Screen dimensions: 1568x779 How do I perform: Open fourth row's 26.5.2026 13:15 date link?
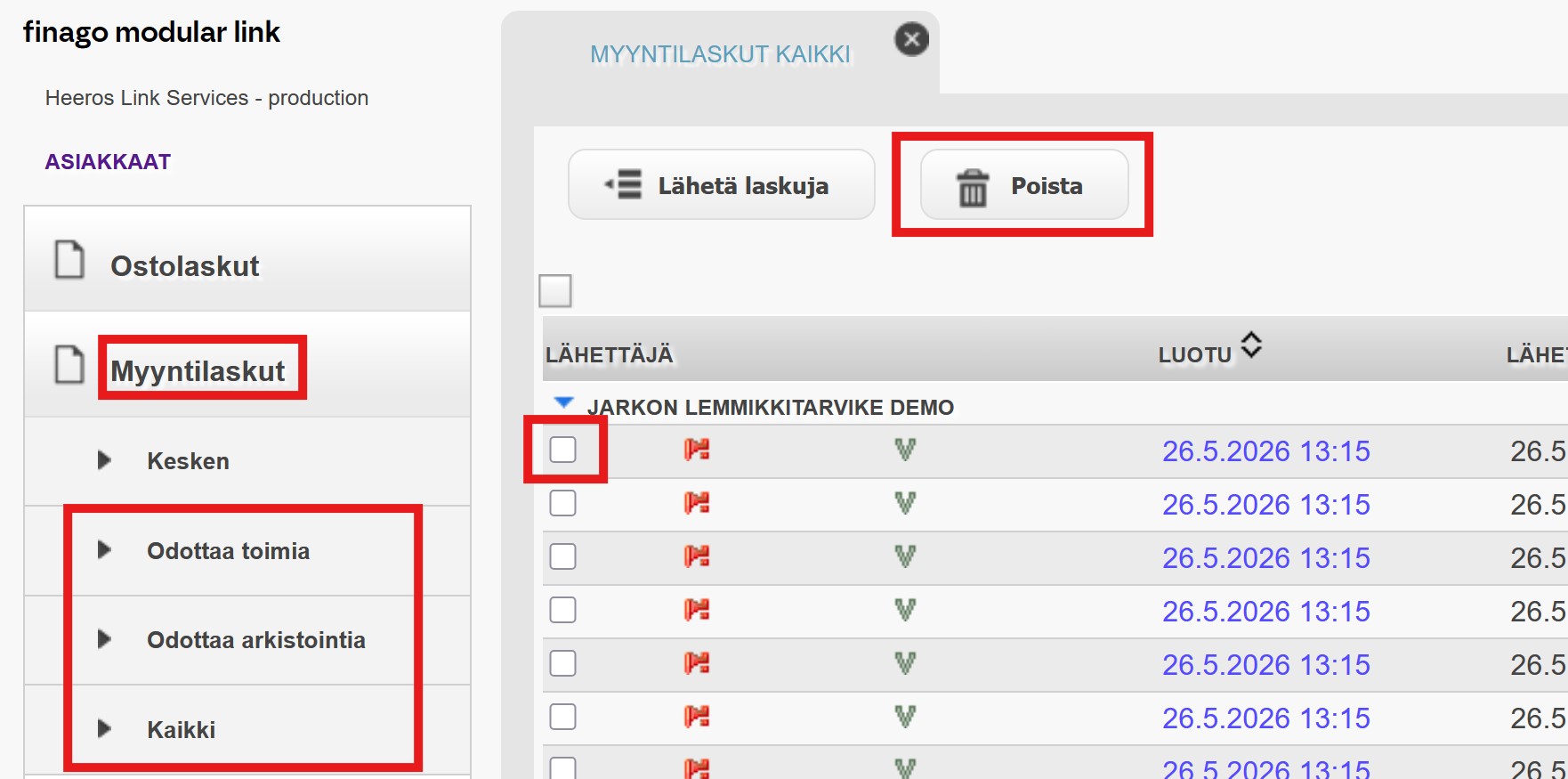[1266, 612]
